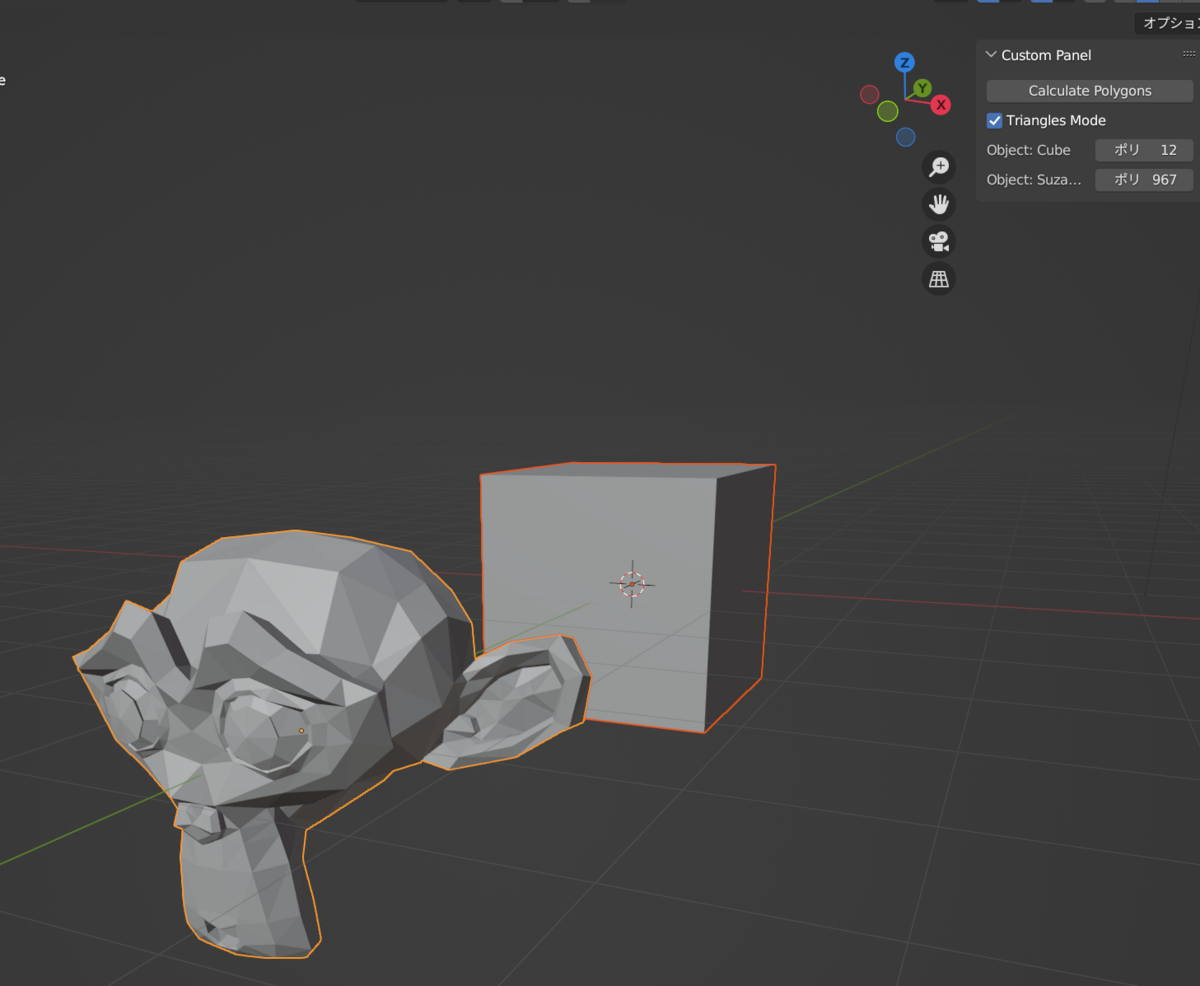Image resolution: width=1200 pixels, height=986 pixels.
Task: Click the unlabeled green negative Y gizmo circle
Action: pos(887,111)
